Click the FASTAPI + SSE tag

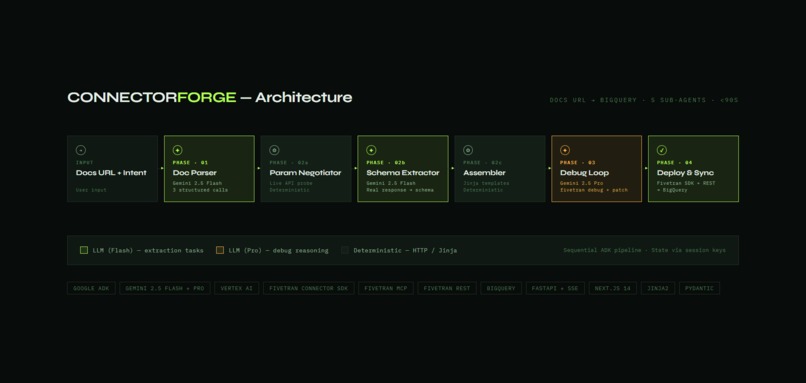tap(555, 288)
